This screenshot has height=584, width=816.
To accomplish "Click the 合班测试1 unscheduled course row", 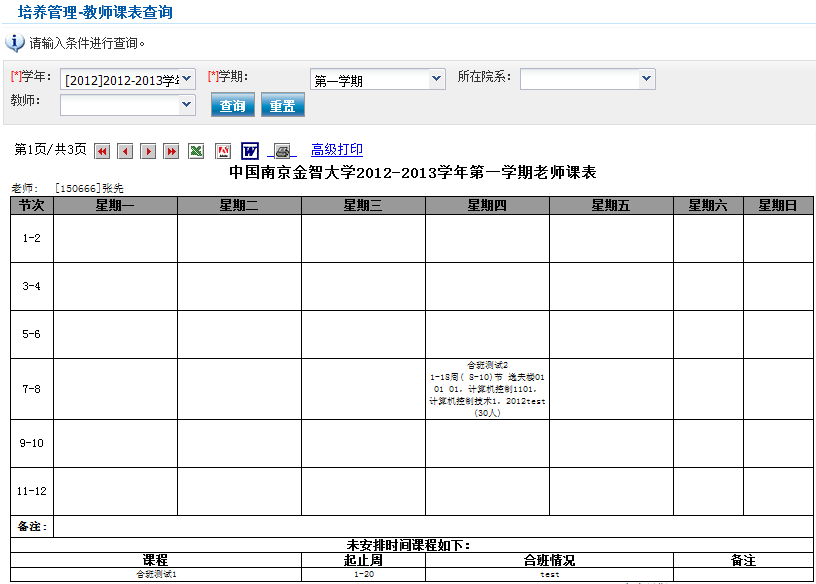I will pos(156,575).
